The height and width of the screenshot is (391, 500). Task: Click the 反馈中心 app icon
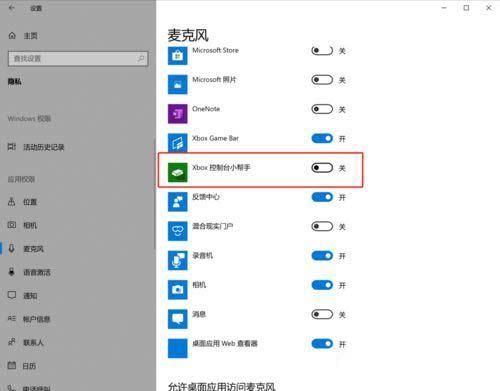click(x=177, y=202)
